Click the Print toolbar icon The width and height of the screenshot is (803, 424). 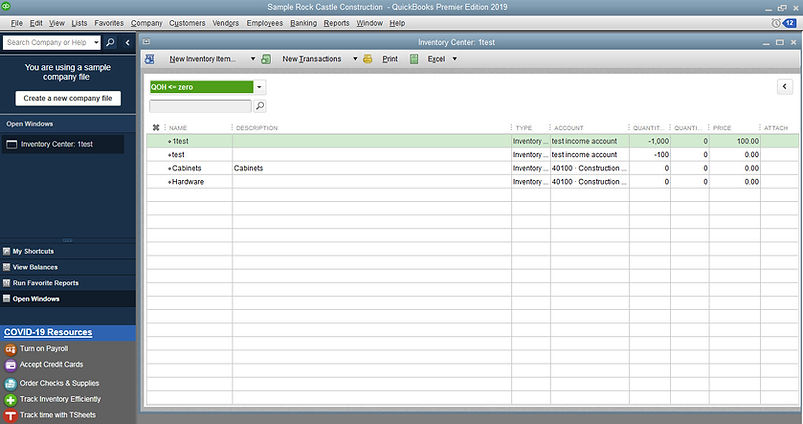(x=367, y=59)
